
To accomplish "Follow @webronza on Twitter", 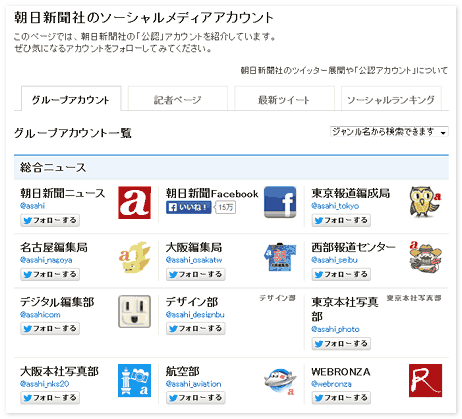I will click(x=341, y=398).
